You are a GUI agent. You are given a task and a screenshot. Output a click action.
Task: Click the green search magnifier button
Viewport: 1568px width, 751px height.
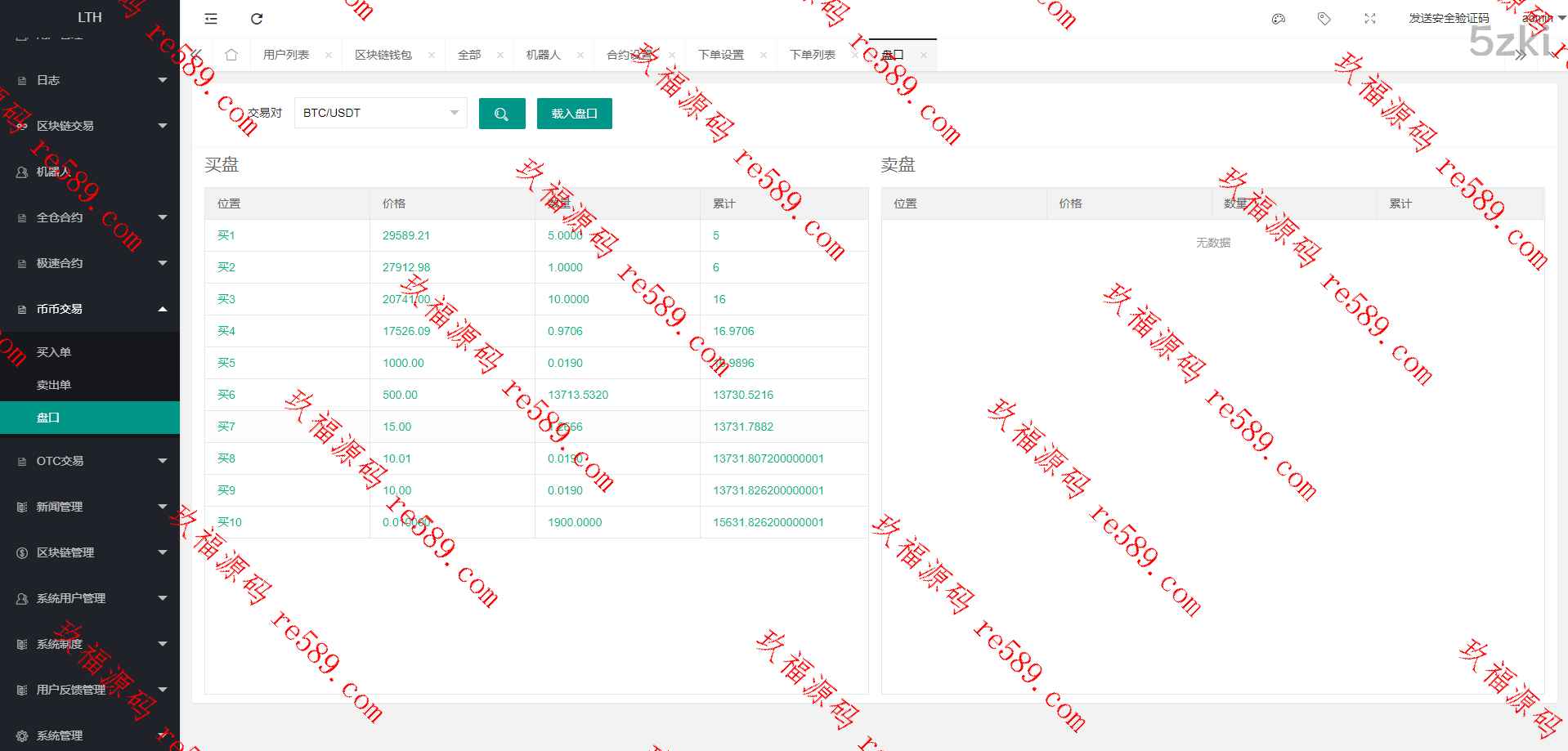tap(502, 114)
